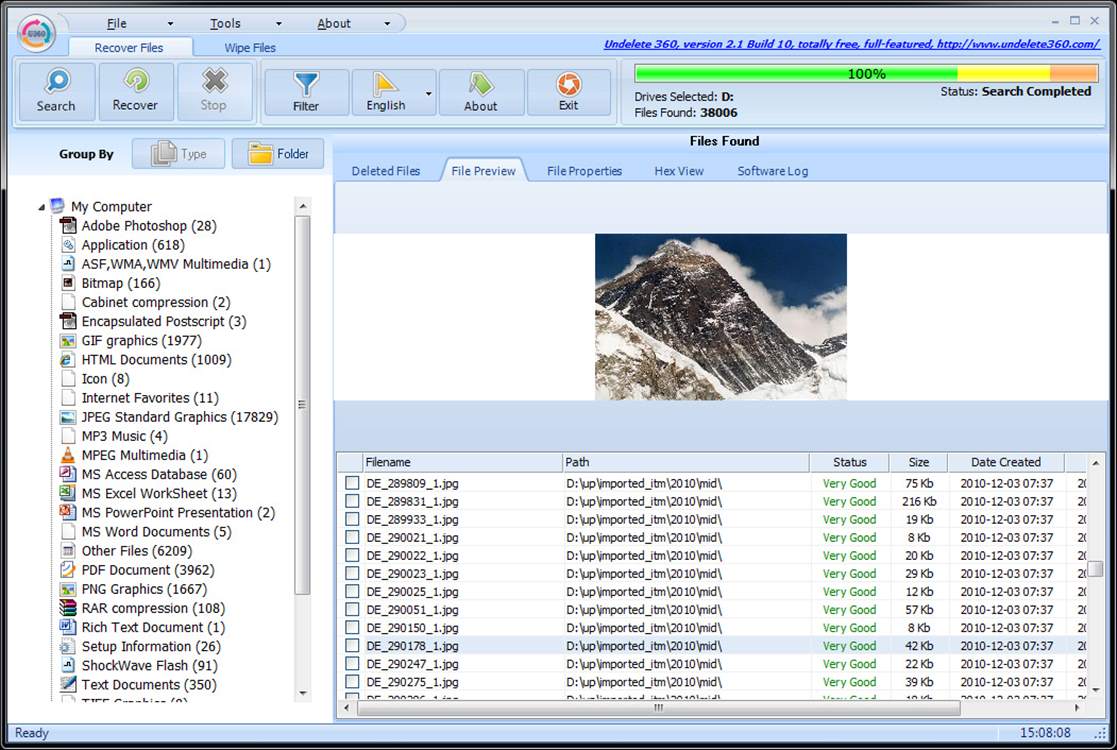Sort file list by Status column
The image size is (1117, 750).
[x=849, y=462]
